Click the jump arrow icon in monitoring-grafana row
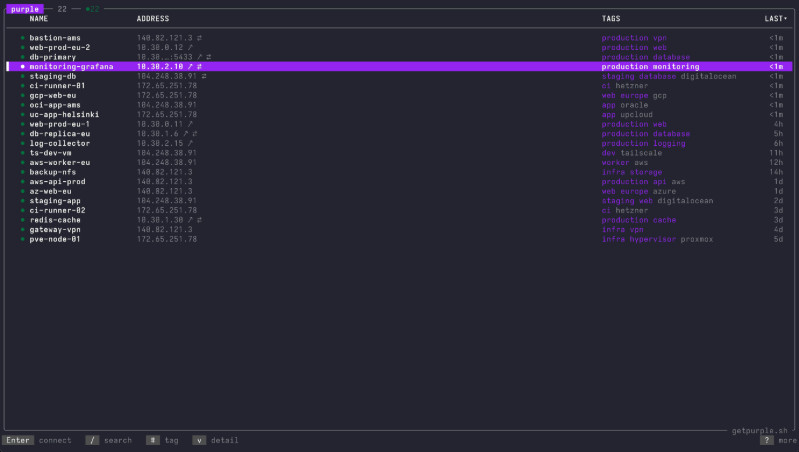This screenshot has height=452, width=799. point(190,67)
